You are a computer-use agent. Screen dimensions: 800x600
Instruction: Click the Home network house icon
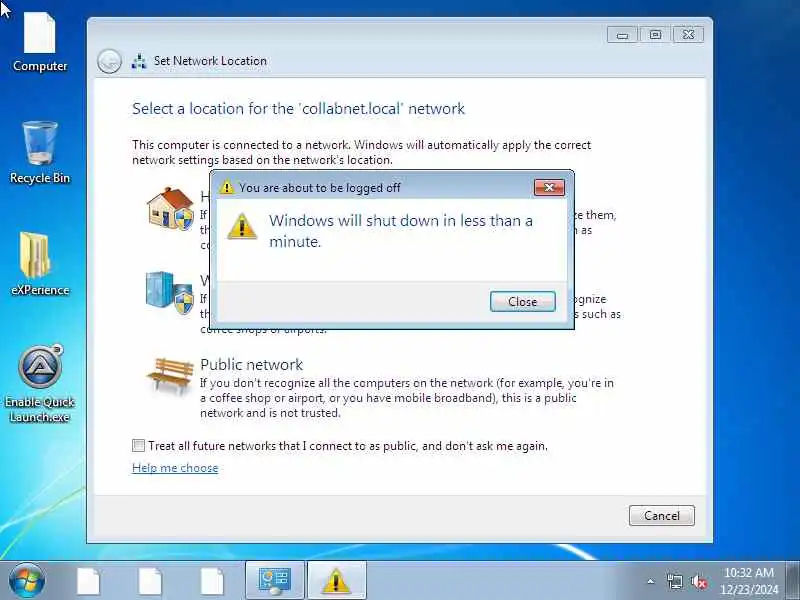coord(170,208)
